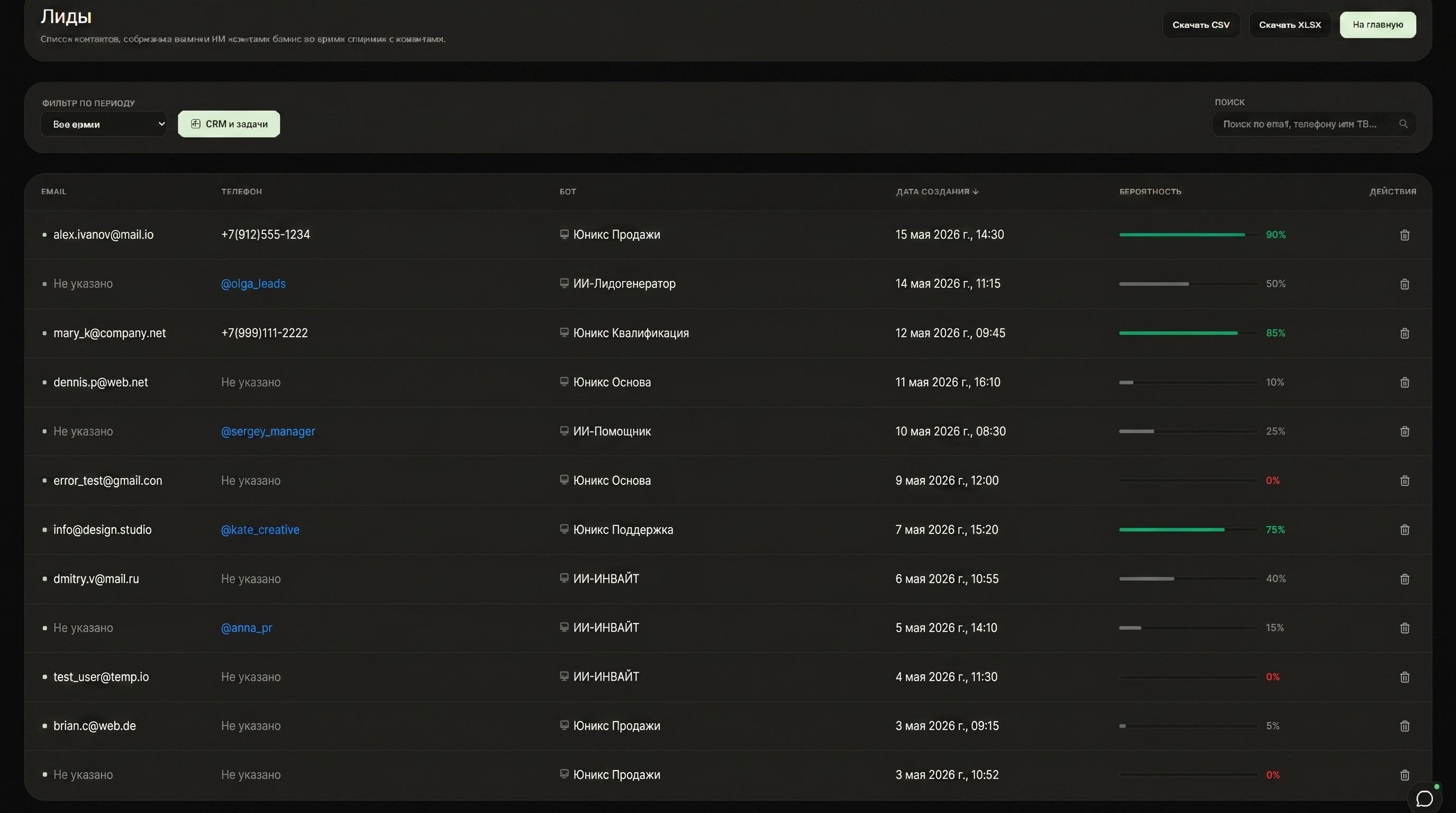
Task: Download leads as CSV
Action: (1200, 25)
